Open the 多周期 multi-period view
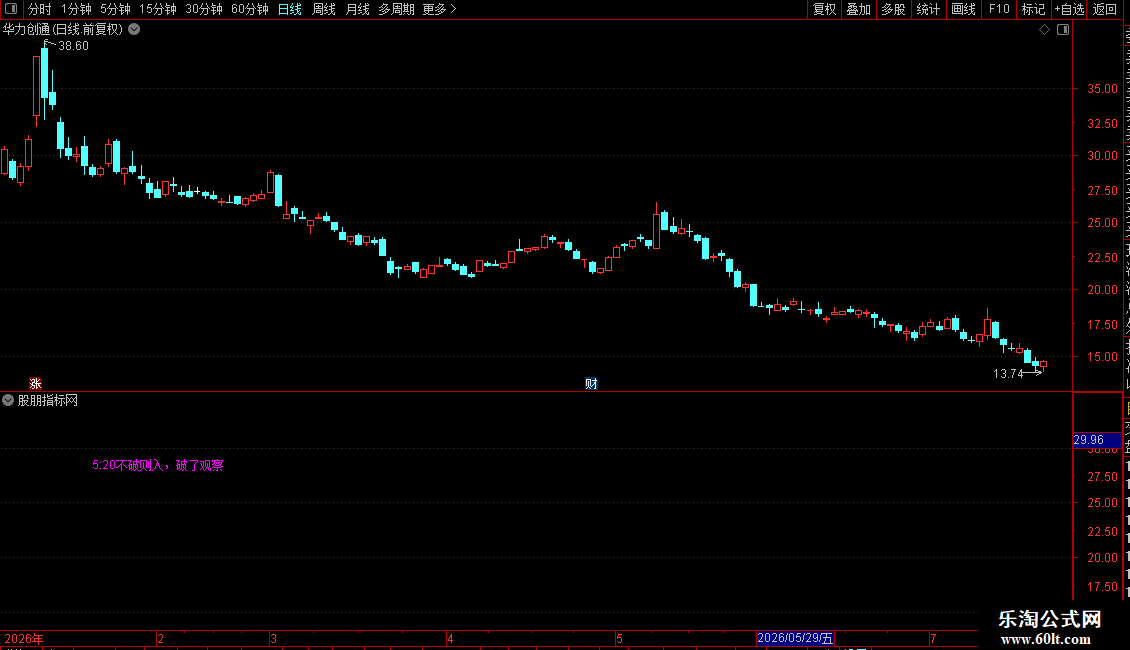1130x650 pixels. tap(396, 9)
